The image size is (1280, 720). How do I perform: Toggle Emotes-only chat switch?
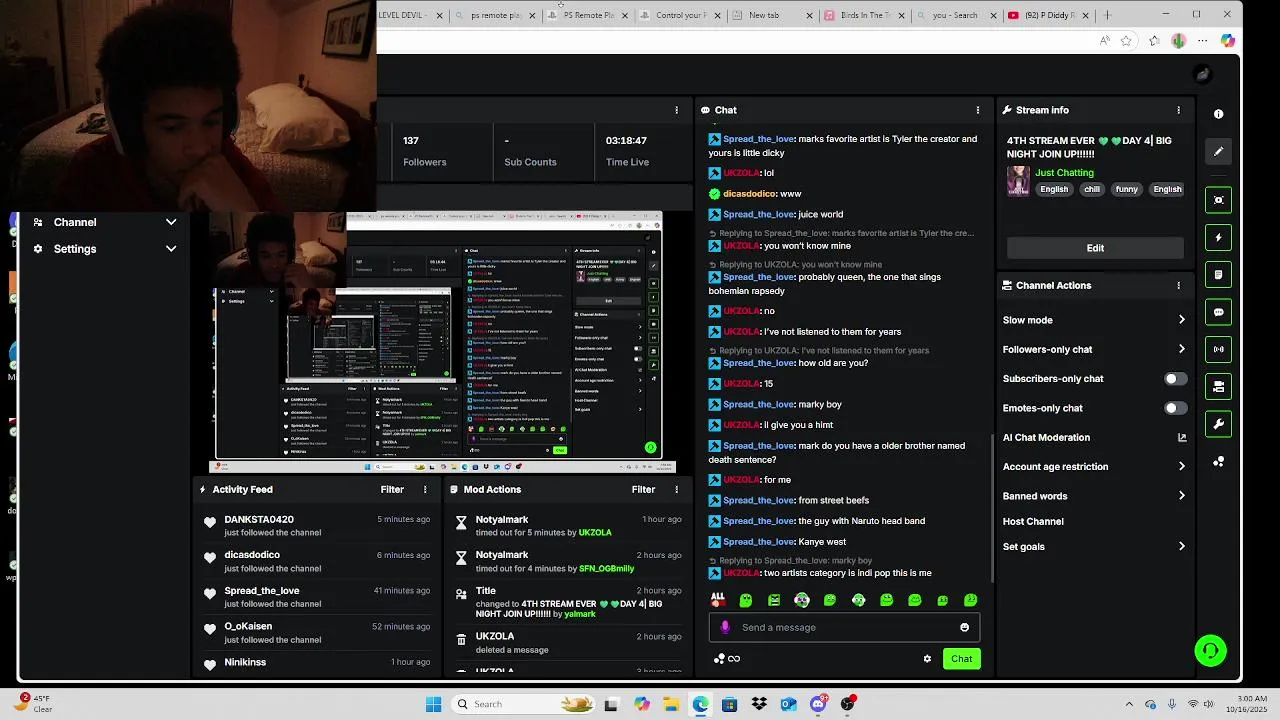[x=1176, y=408]
